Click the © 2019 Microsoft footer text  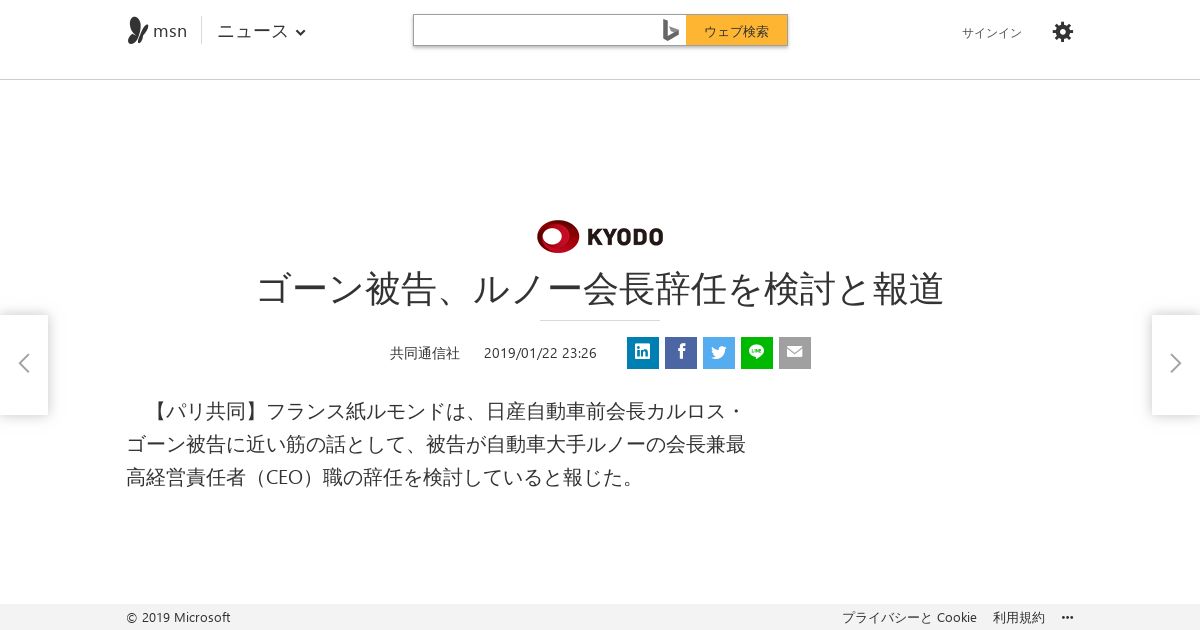[x=178, y=618]
